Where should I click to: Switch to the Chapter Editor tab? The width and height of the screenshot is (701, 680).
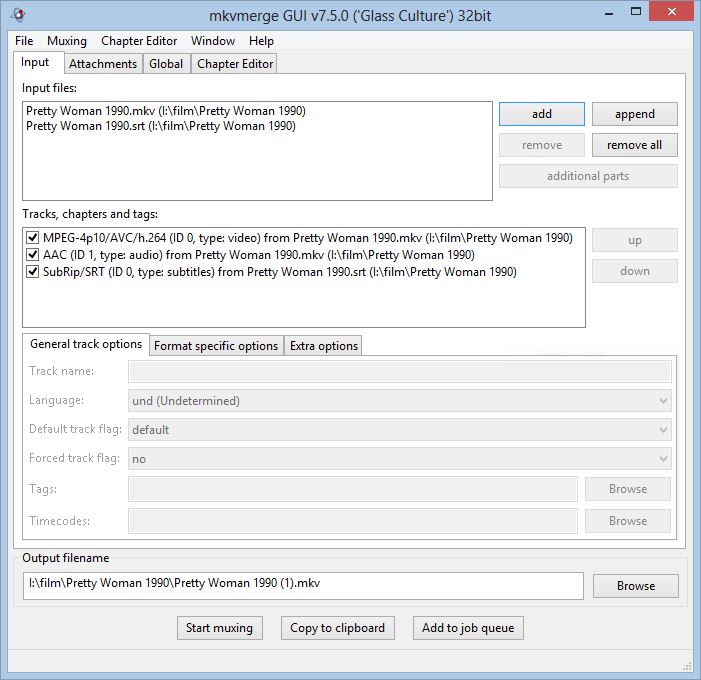click(235, 63)
